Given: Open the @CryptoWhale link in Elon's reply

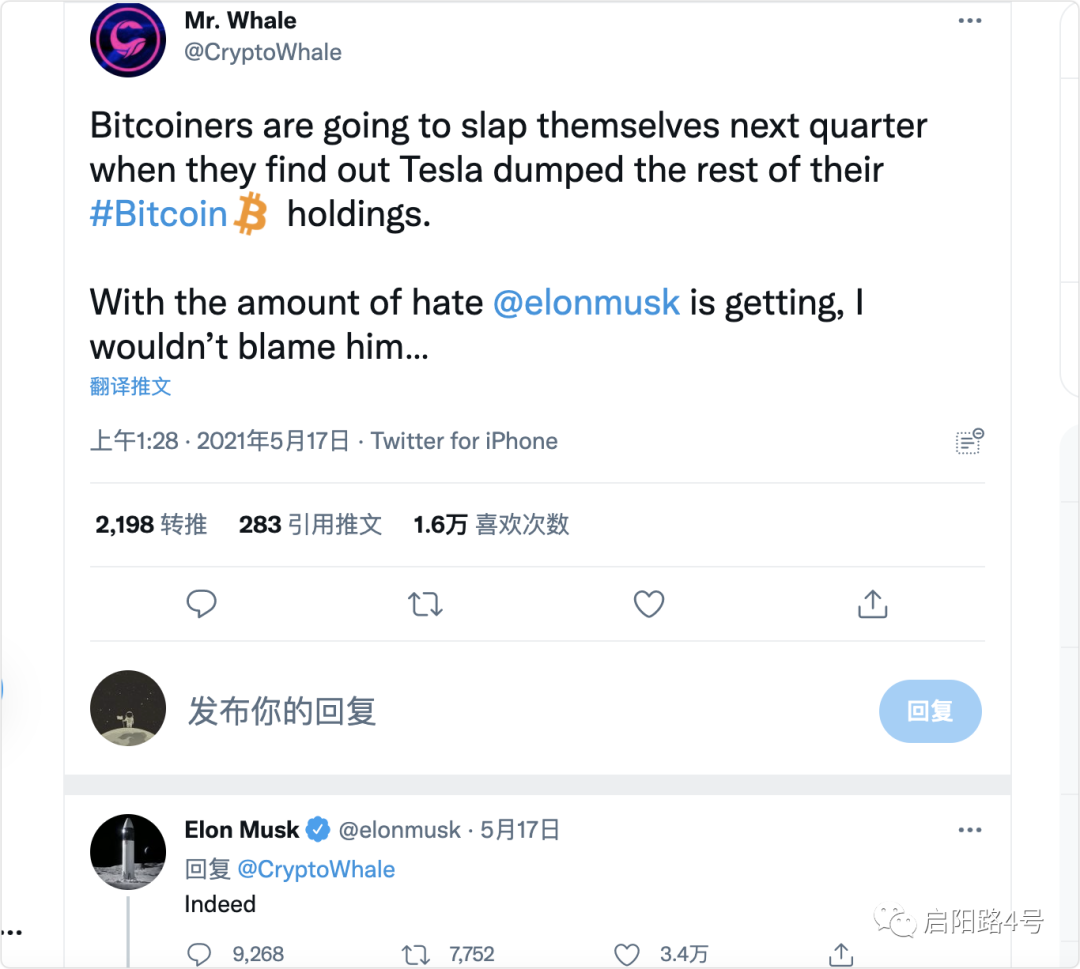Looking at the screenshot, I should tap(316, 869).
